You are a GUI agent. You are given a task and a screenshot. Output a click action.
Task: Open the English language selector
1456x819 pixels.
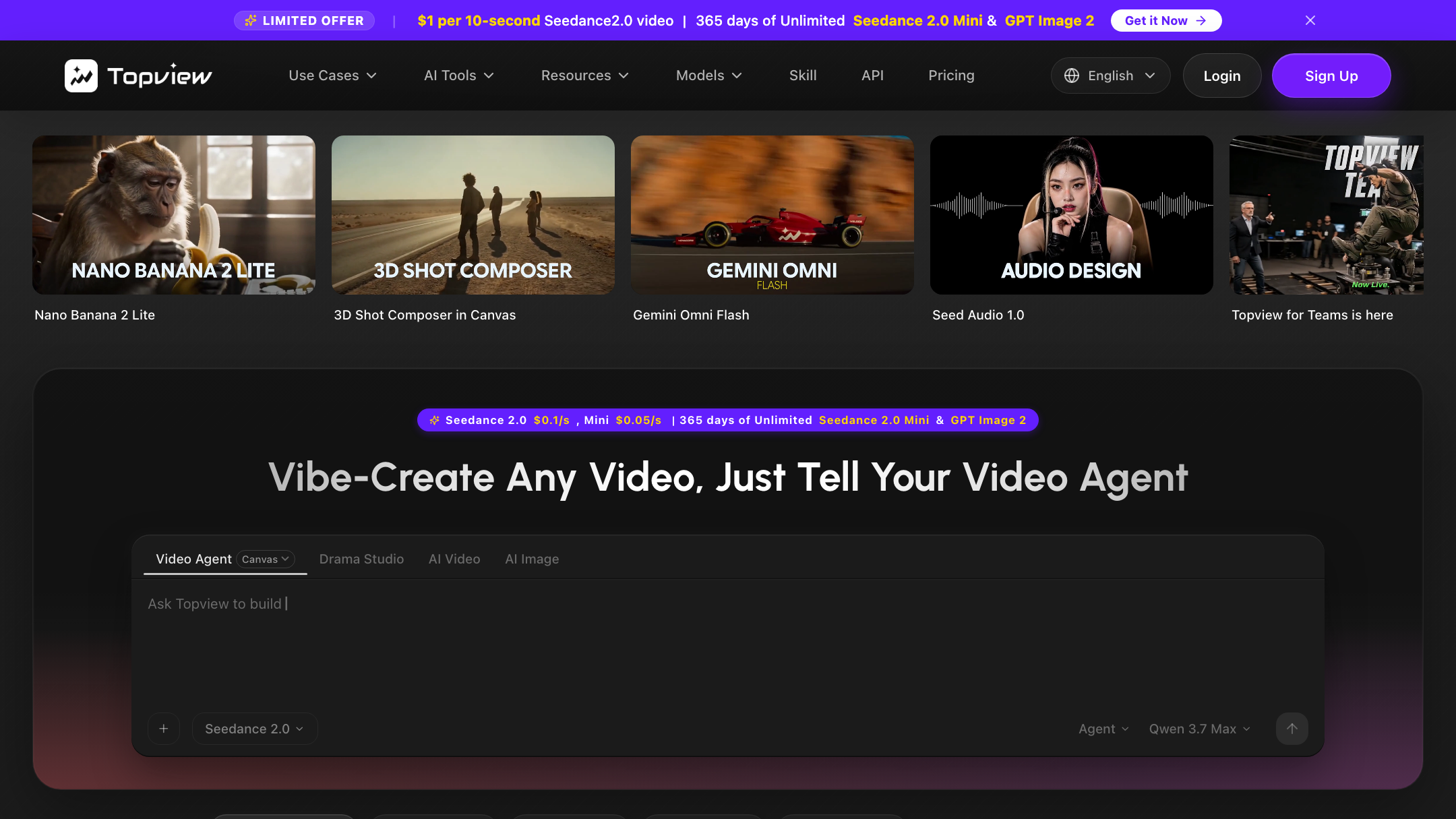1110,75
